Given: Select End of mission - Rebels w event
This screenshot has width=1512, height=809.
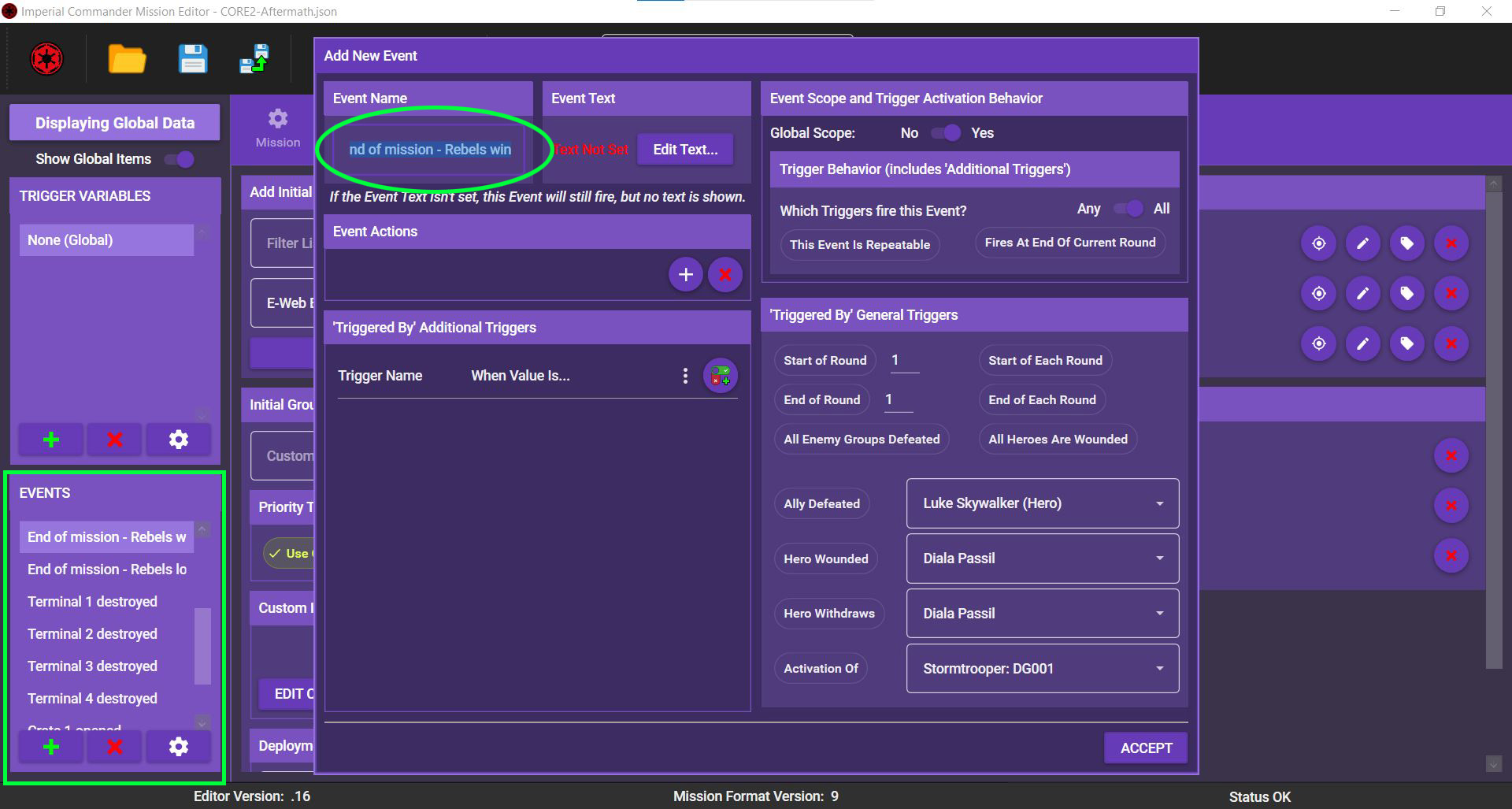Looking at the screenshot, I should tap(106, 537).
